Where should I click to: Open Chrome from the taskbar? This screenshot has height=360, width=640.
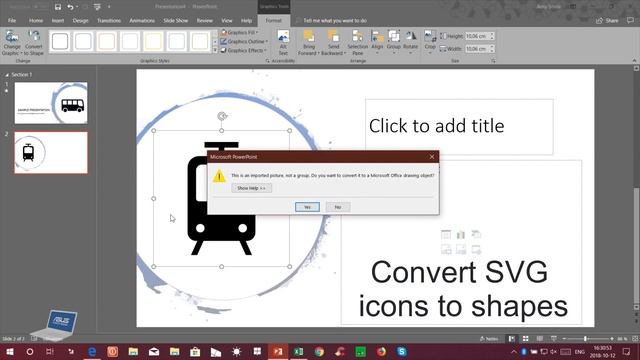319,351
